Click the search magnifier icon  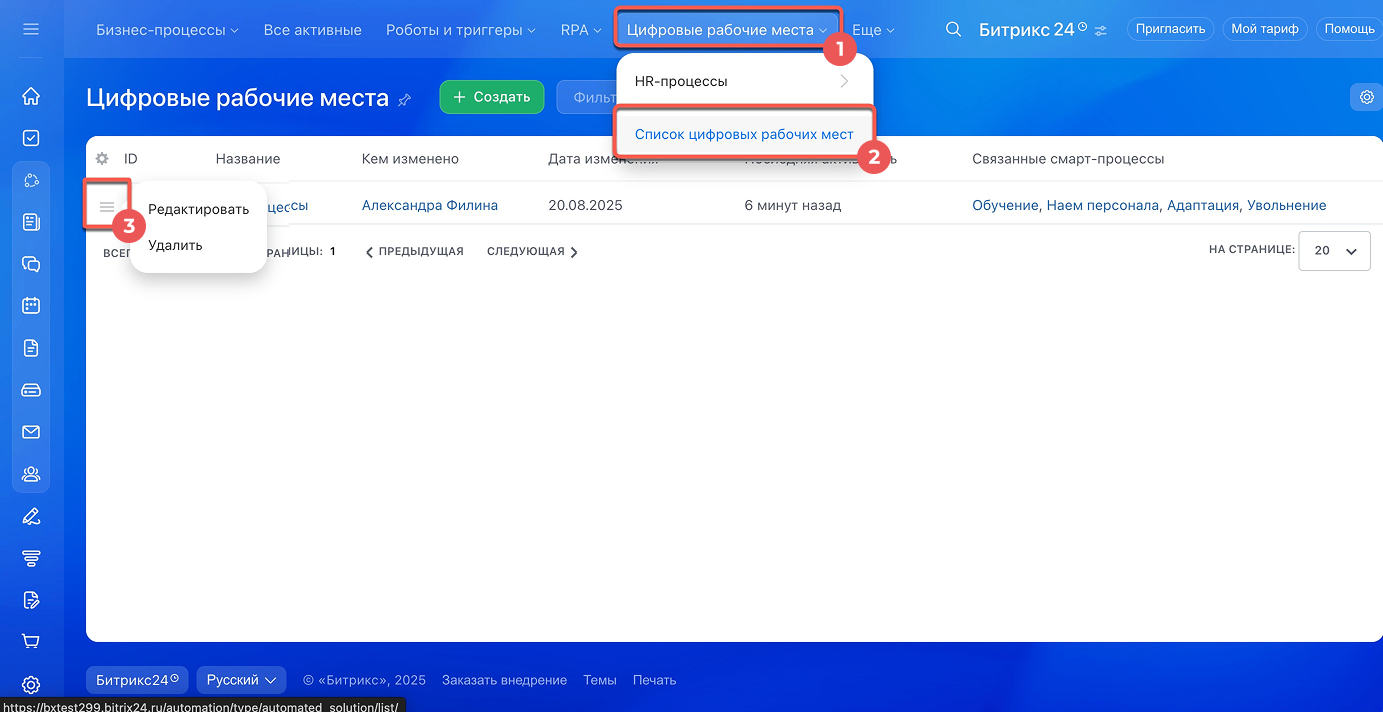954,30
